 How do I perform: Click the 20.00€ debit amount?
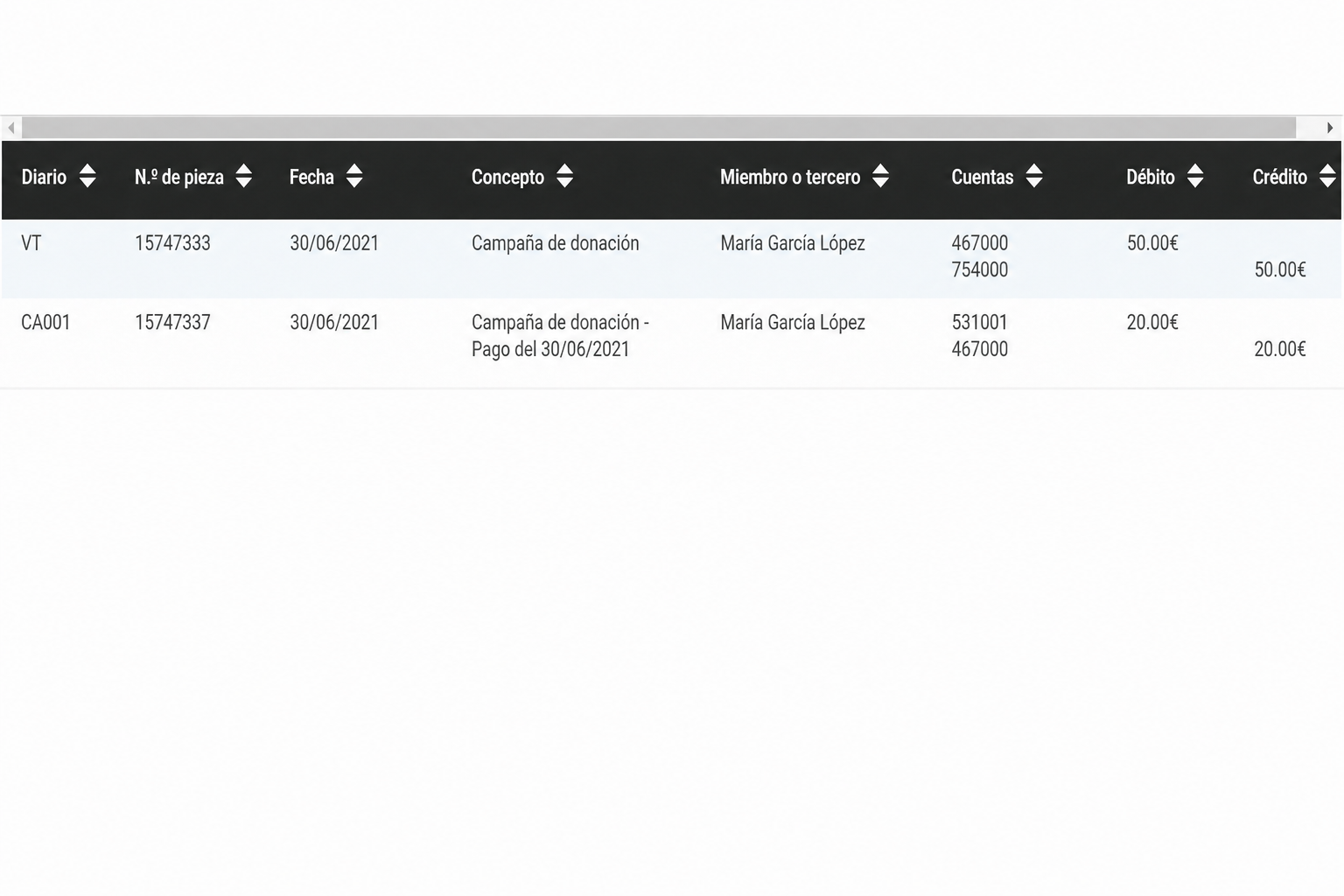(1152, 322)
